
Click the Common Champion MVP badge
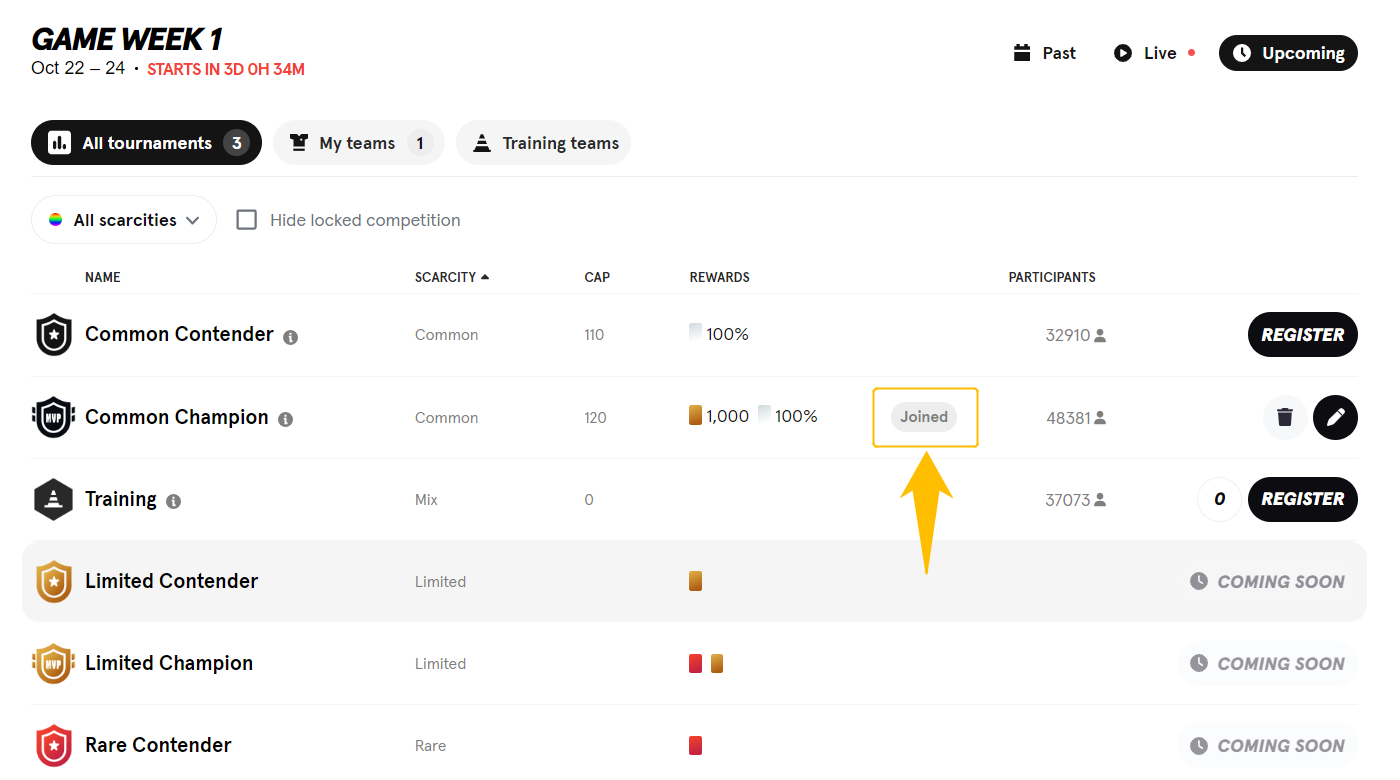point(54,417)
